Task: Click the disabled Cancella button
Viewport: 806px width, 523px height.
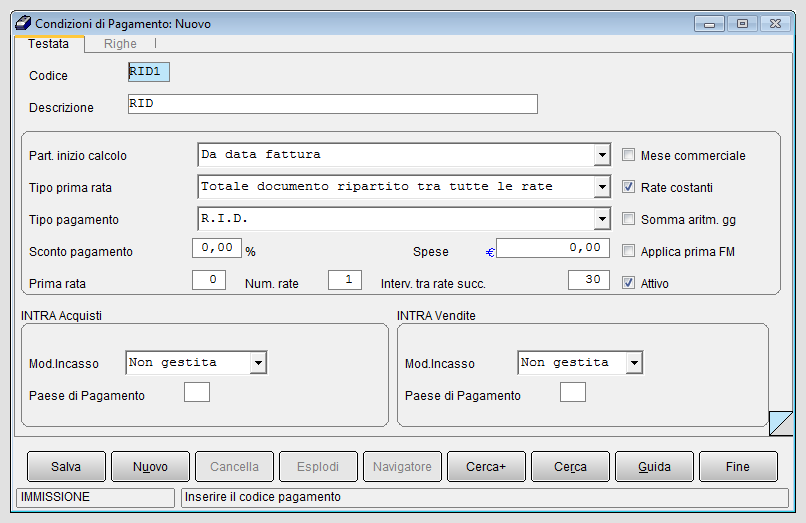Action: (x=234, y=466)
